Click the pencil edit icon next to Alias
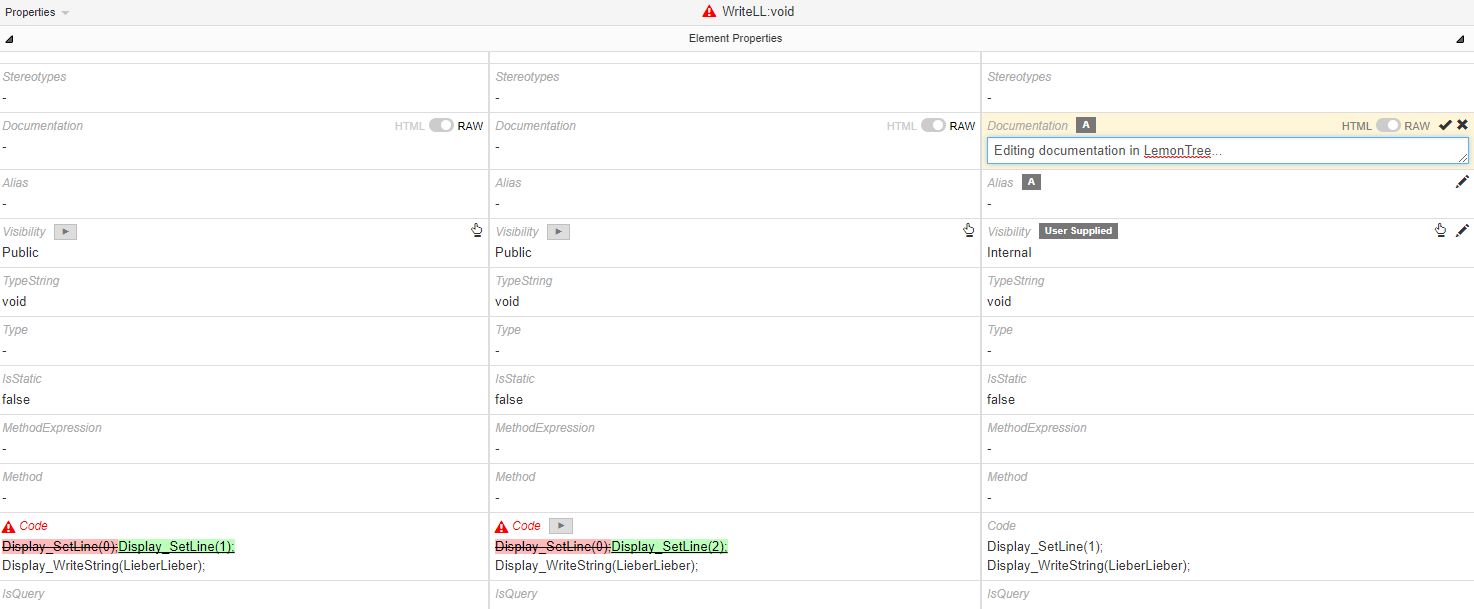 pos(1462,181)
